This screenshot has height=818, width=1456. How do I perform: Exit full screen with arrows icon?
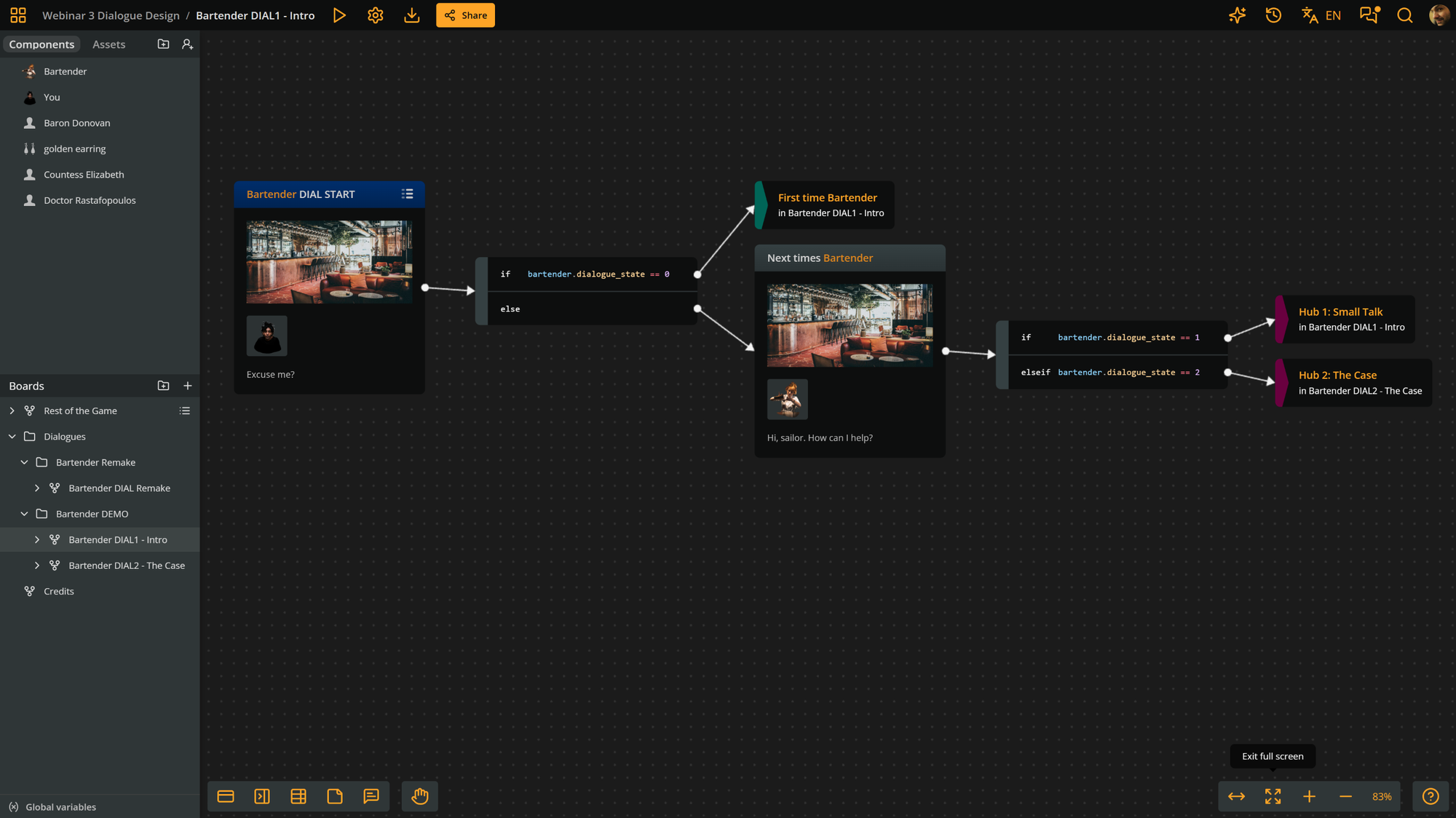coord(1273,796)
